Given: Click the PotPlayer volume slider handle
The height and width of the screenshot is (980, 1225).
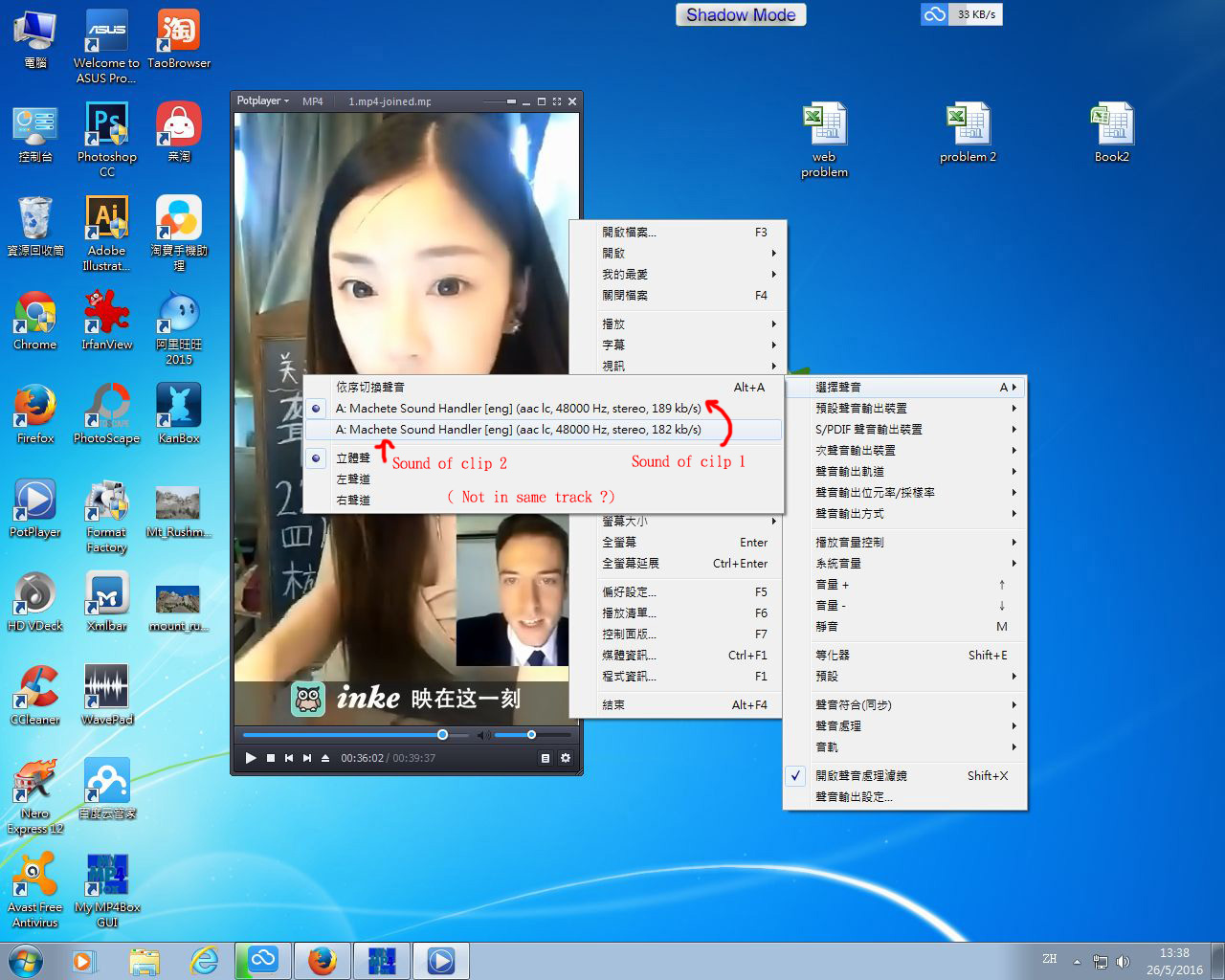Looking at the screenshot, I should click(531, 735).
